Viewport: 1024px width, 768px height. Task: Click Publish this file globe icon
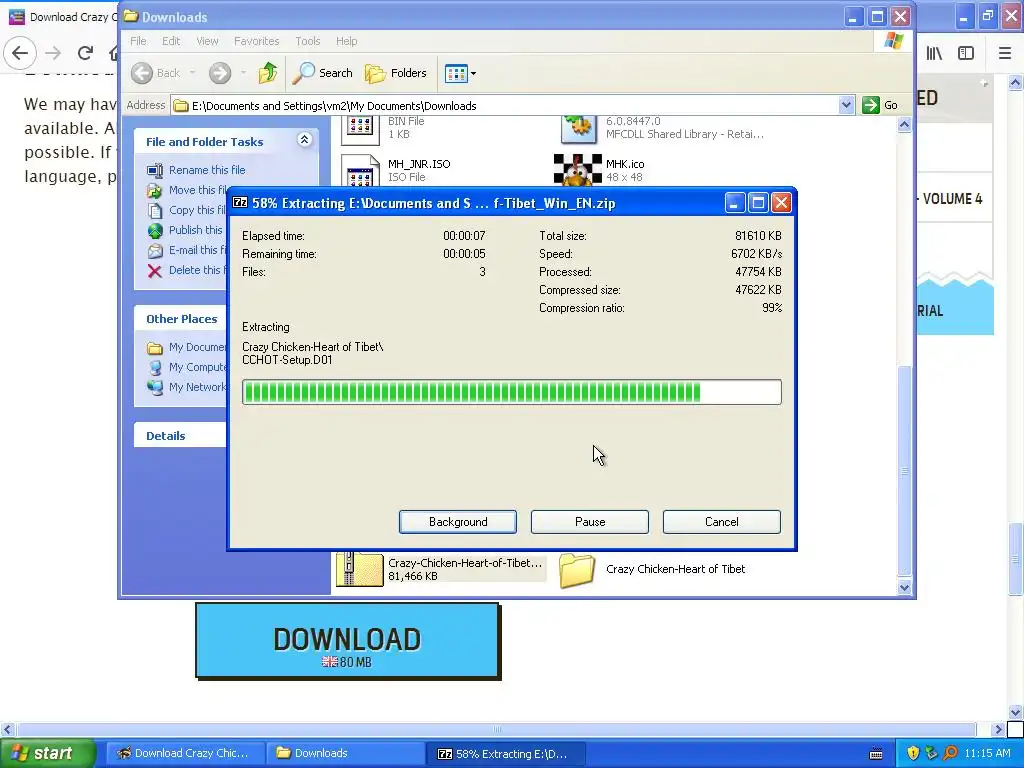155,231
